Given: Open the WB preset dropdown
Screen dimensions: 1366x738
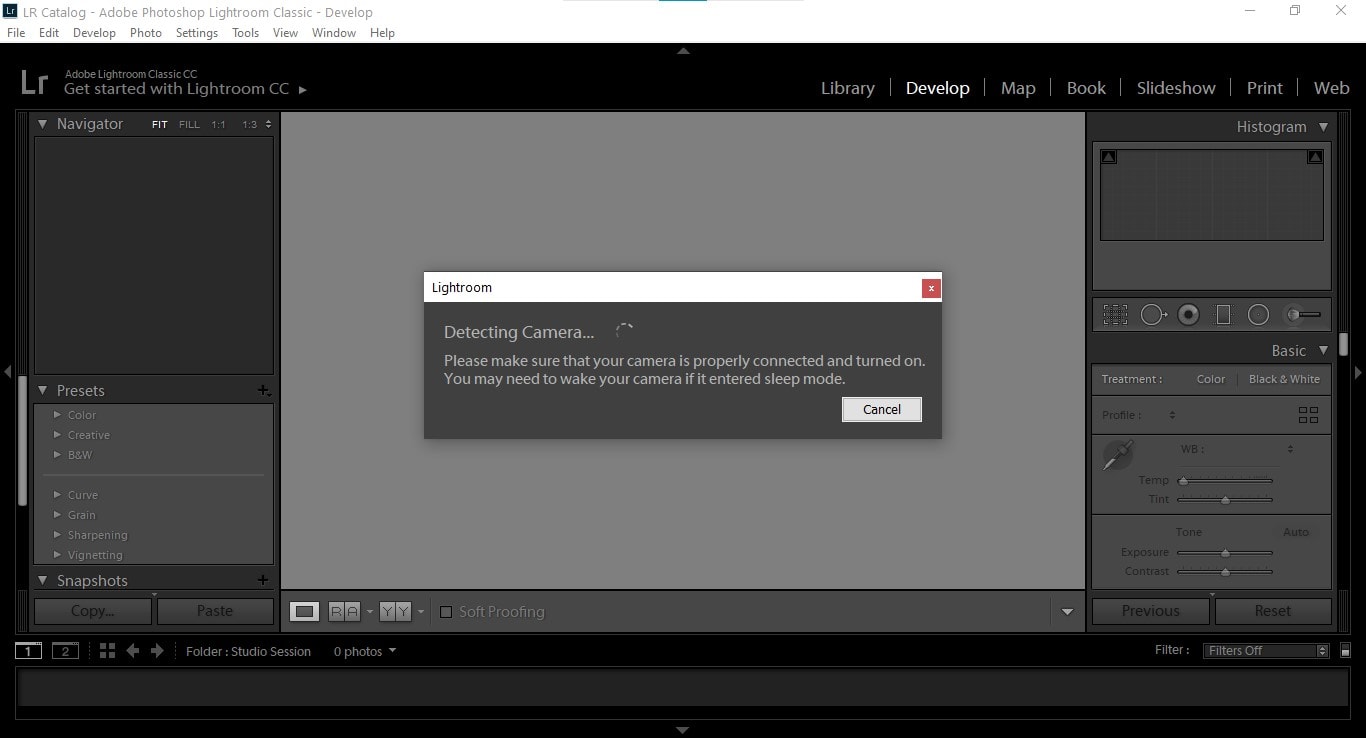Looking at the screenshot, I should coord(1290,449).
